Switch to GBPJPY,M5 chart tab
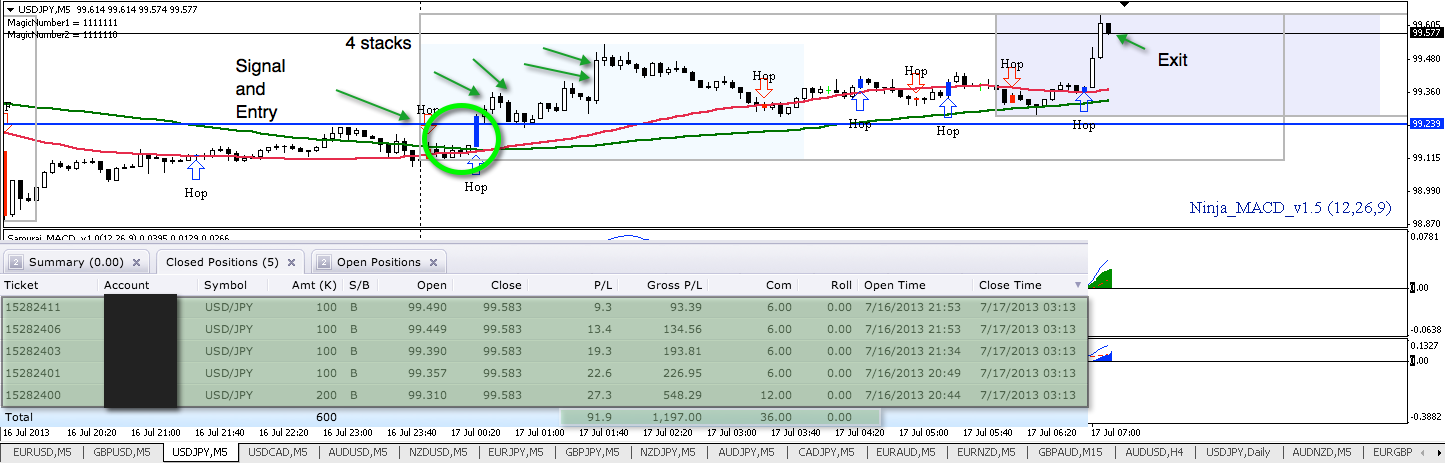The image size is (1445, 464). click(x=595, y=453)
